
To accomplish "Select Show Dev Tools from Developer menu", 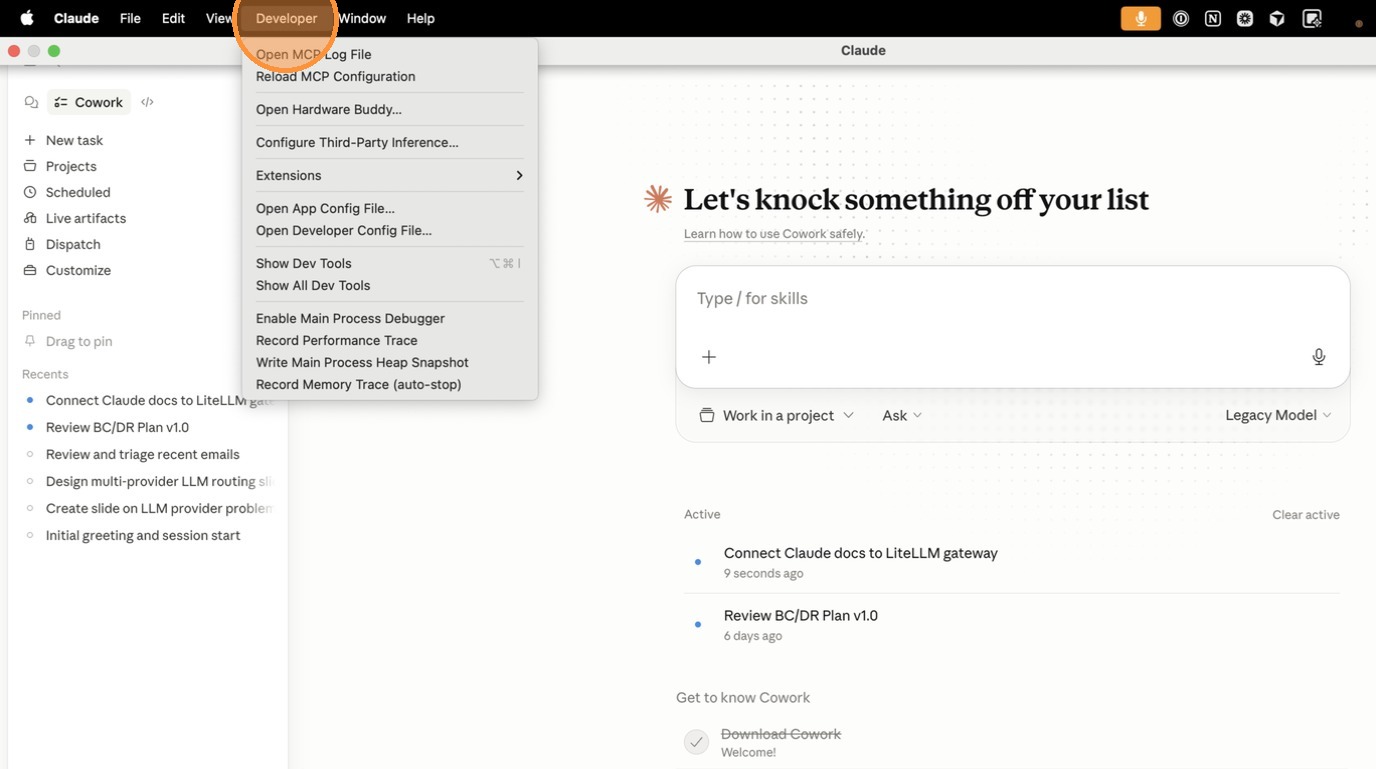I will (x=304, y=263).
